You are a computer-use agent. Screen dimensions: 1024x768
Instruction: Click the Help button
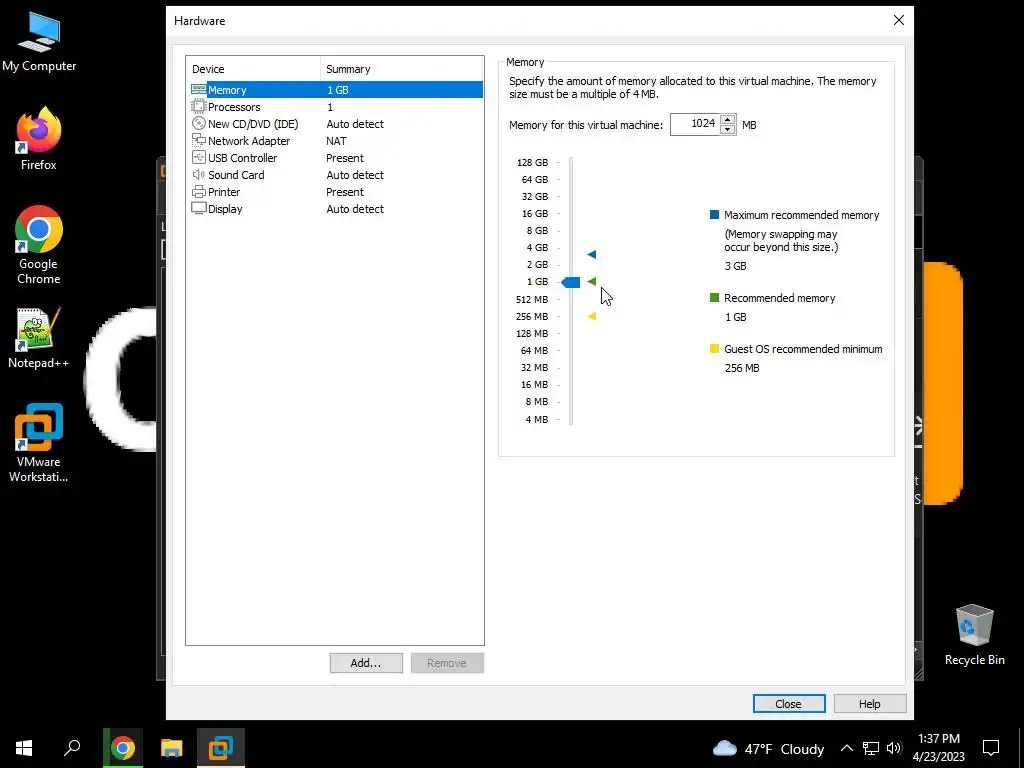869,704
